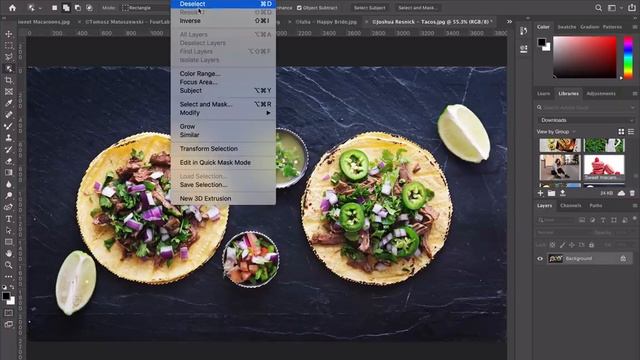Image resolution: width=640 pixels, height=360 pixels.
Task: Select the Rectangular Marquee tool
Action: coord(9,46)
